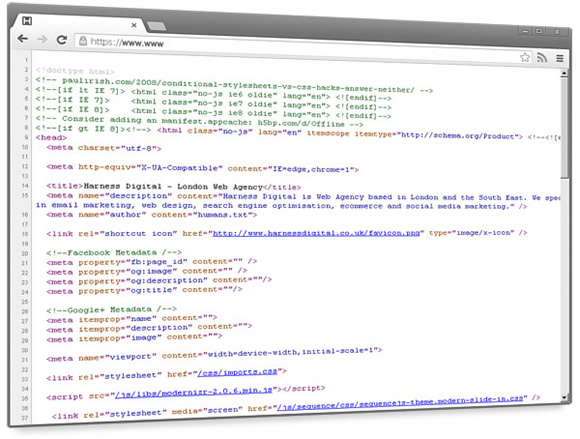Click the '<!--Google+ Metadata /-->' comment
Screen dimensions: 580x439
[111, 310]
